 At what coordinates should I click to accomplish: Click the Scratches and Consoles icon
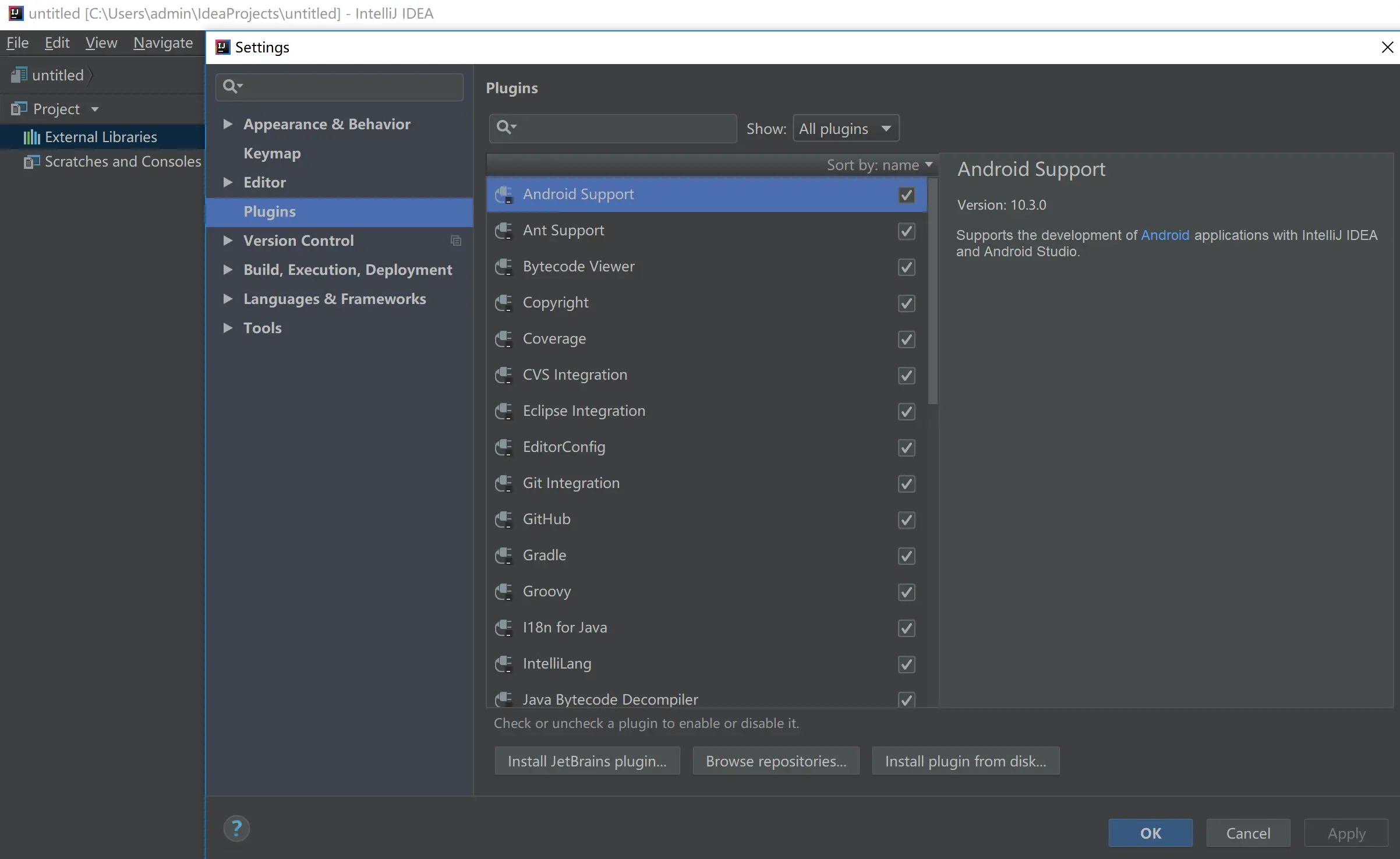click(x=31, y=161)
